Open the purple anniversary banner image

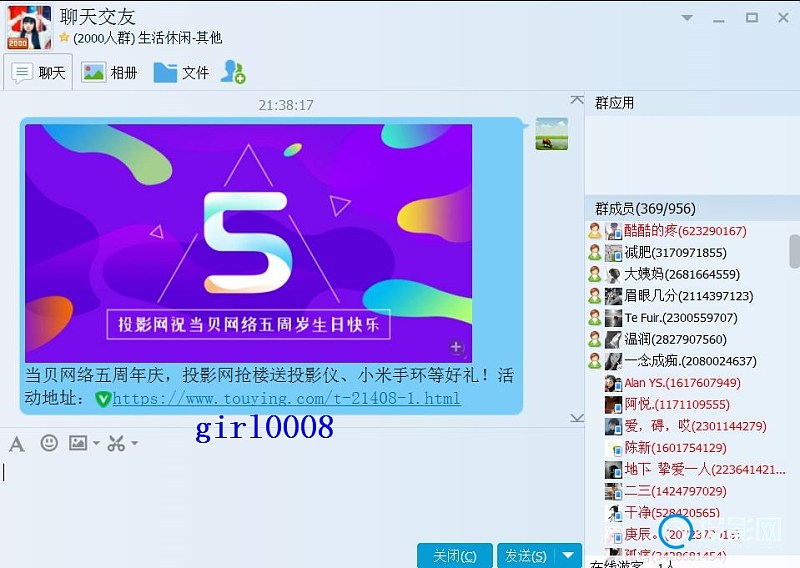[248, 243]
